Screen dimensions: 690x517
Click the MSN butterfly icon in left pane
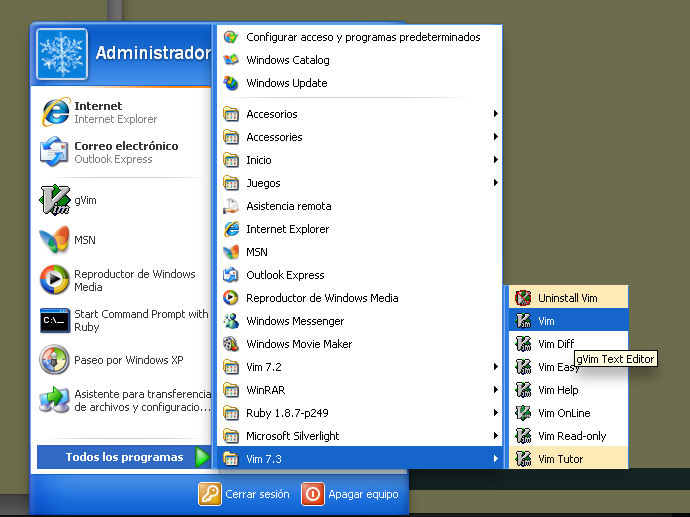pos(54,240)
